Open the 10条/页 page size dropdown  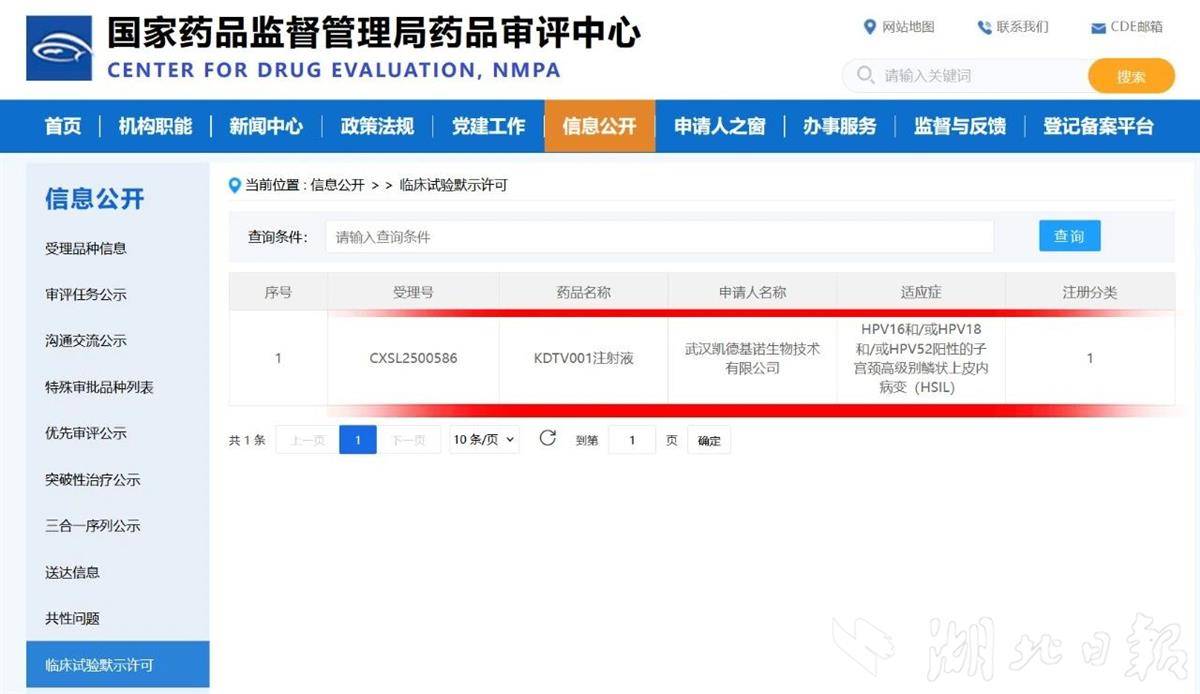pos(484,439)
